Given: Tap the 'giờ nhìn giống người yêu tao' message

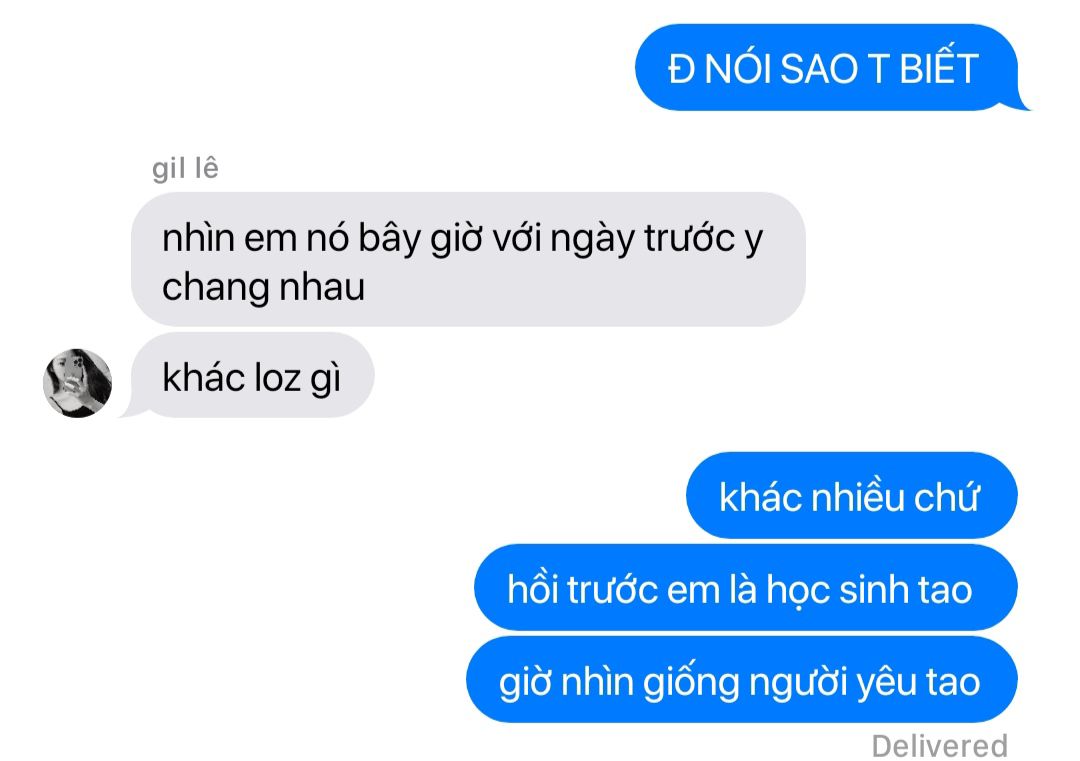Looking at the screenshot, I should click(x=742, y=680).
